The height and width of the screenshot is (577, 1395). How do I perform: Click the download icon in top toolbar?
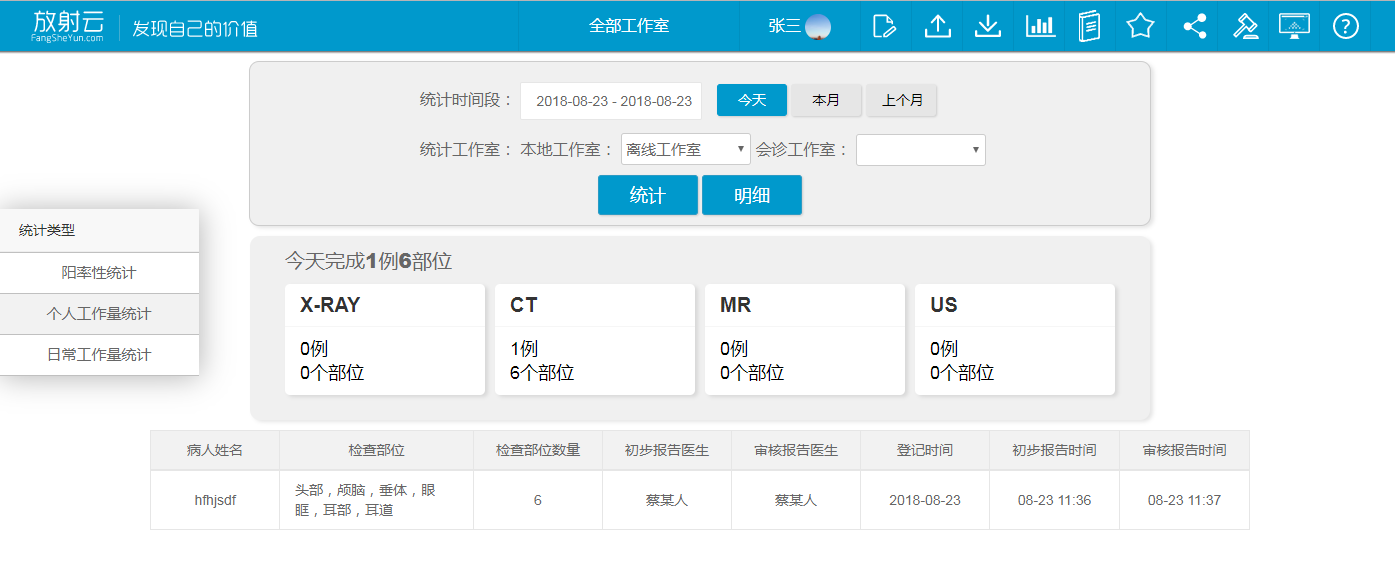point(988,26)
